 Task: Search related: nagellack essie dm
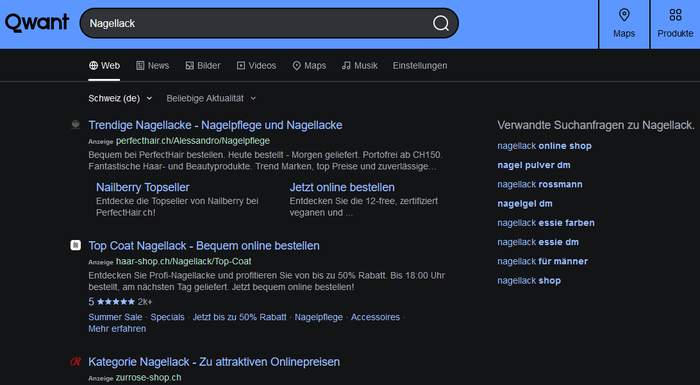click(x=538, y=242)
